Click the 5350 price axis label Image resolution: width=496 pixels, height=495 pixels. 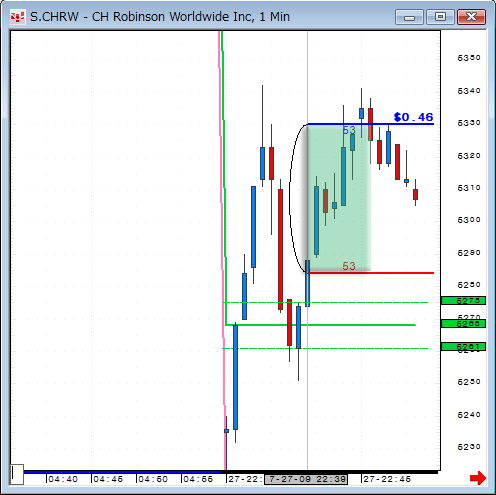(x=469, y=58)
